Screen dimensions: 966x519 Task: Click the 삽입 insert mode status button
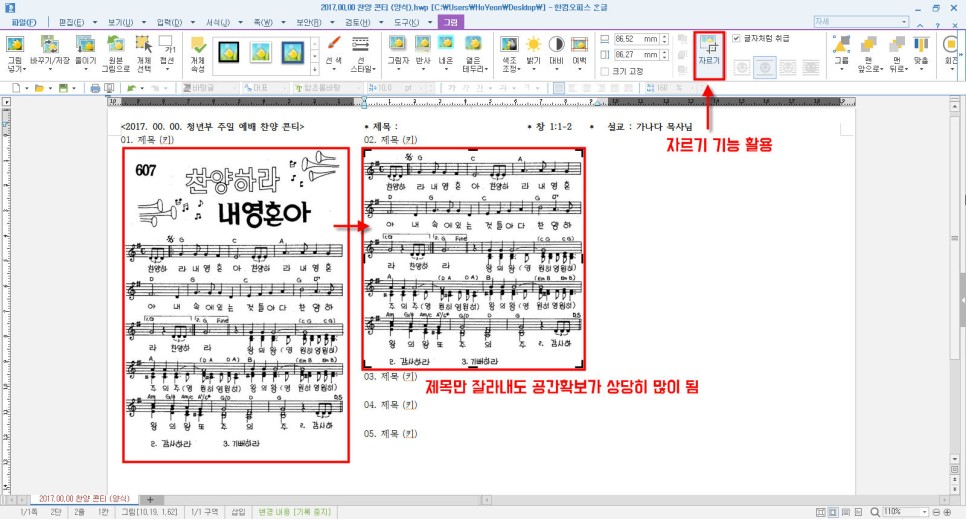coord(238,512)
